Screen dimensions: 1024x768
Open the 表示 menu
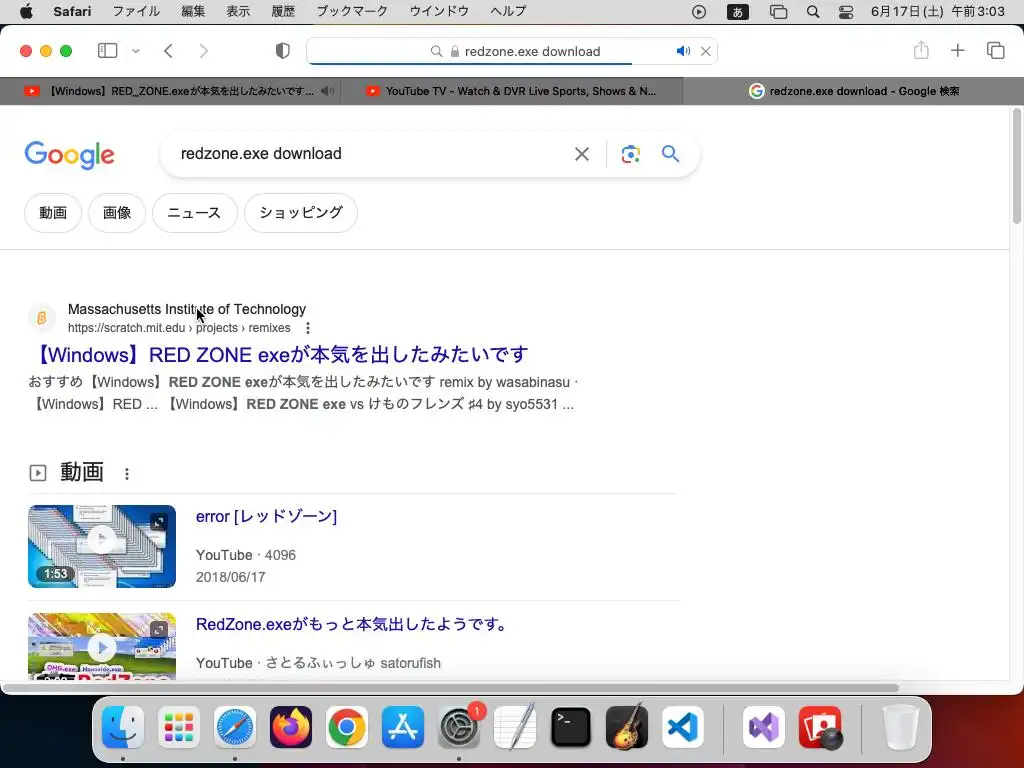[x=238, y=11]
